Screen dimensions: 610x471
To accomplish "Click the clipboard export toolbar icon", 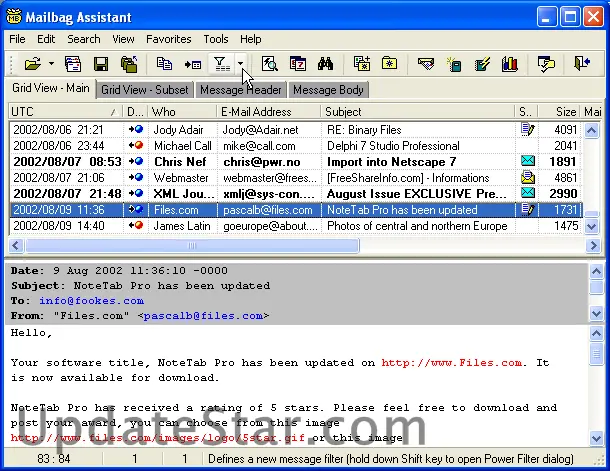I will click(x=129, y=64).
